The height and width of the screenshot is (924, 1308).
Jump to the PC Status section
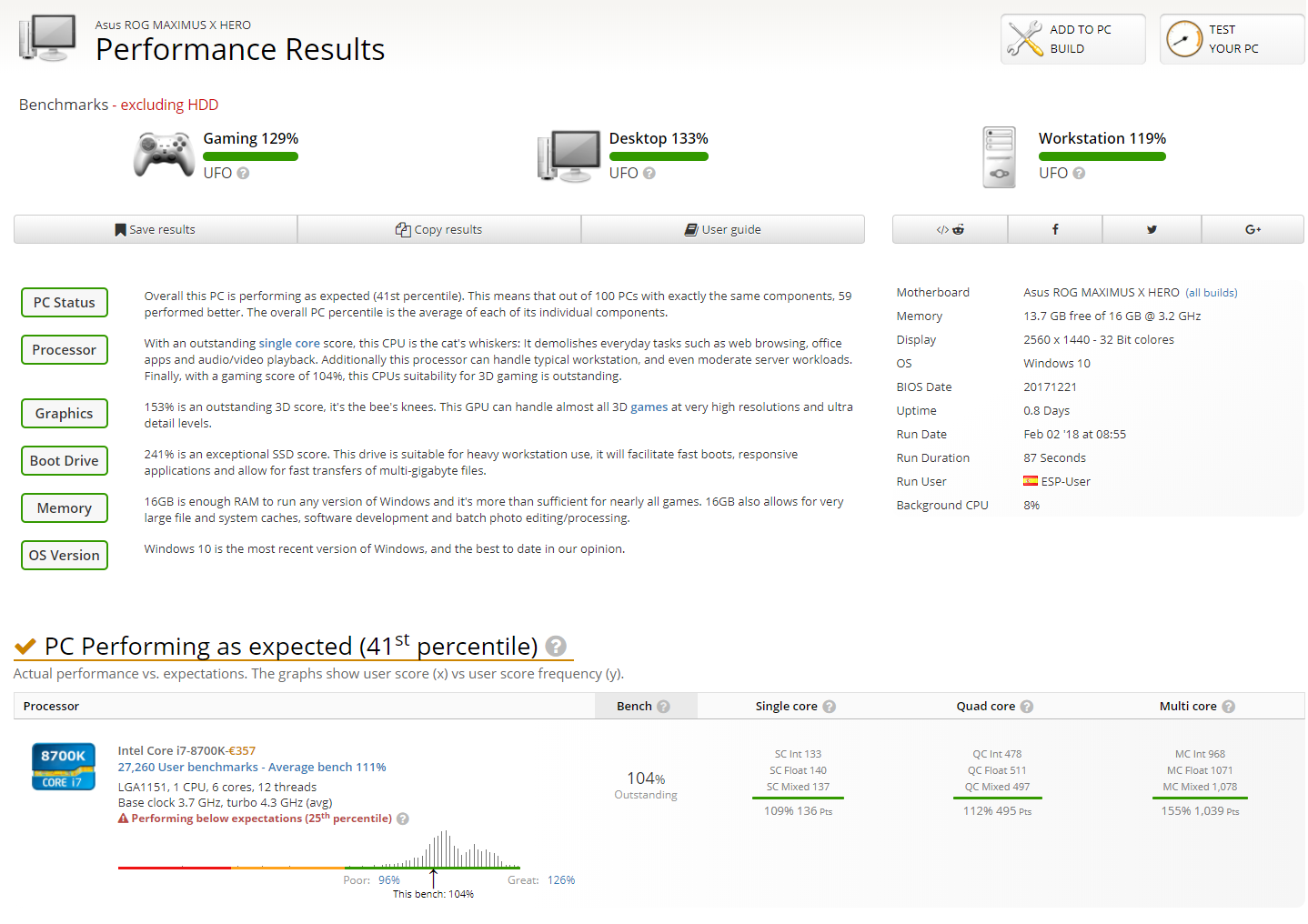tap(65, 303)
